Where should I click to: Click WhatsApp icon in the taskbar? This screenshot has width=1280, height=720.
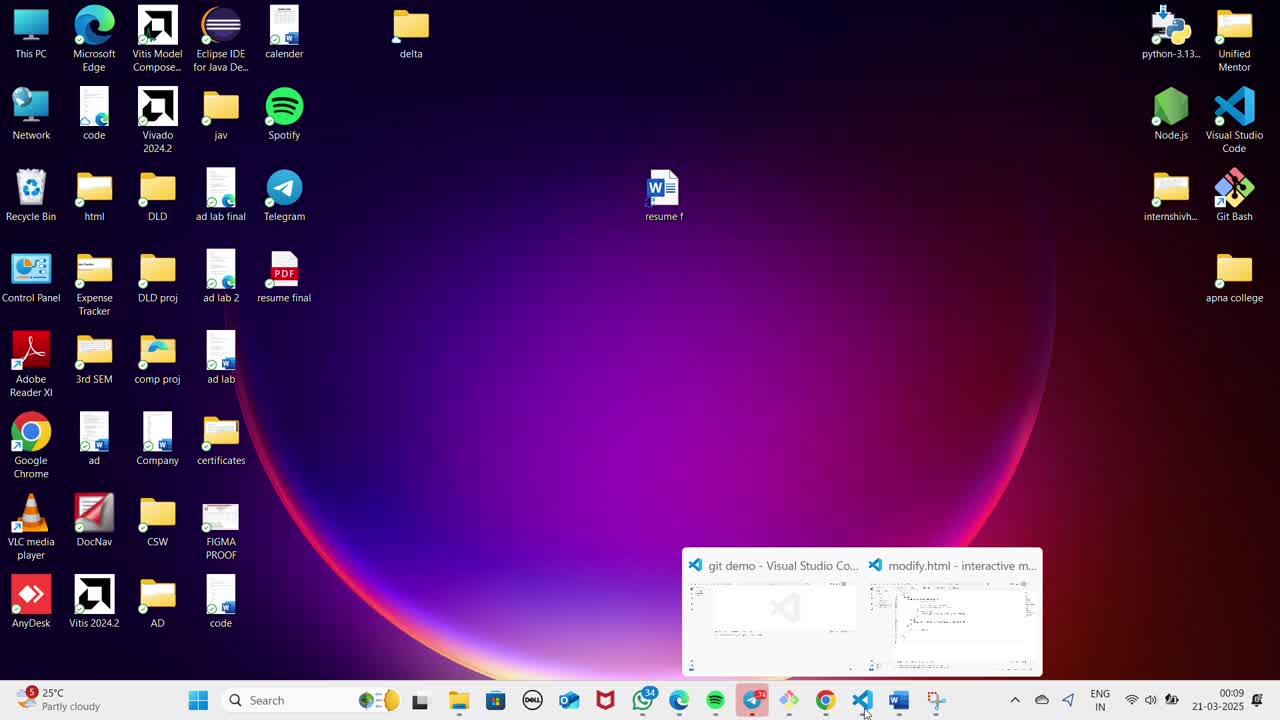click(x=643, y=700)
